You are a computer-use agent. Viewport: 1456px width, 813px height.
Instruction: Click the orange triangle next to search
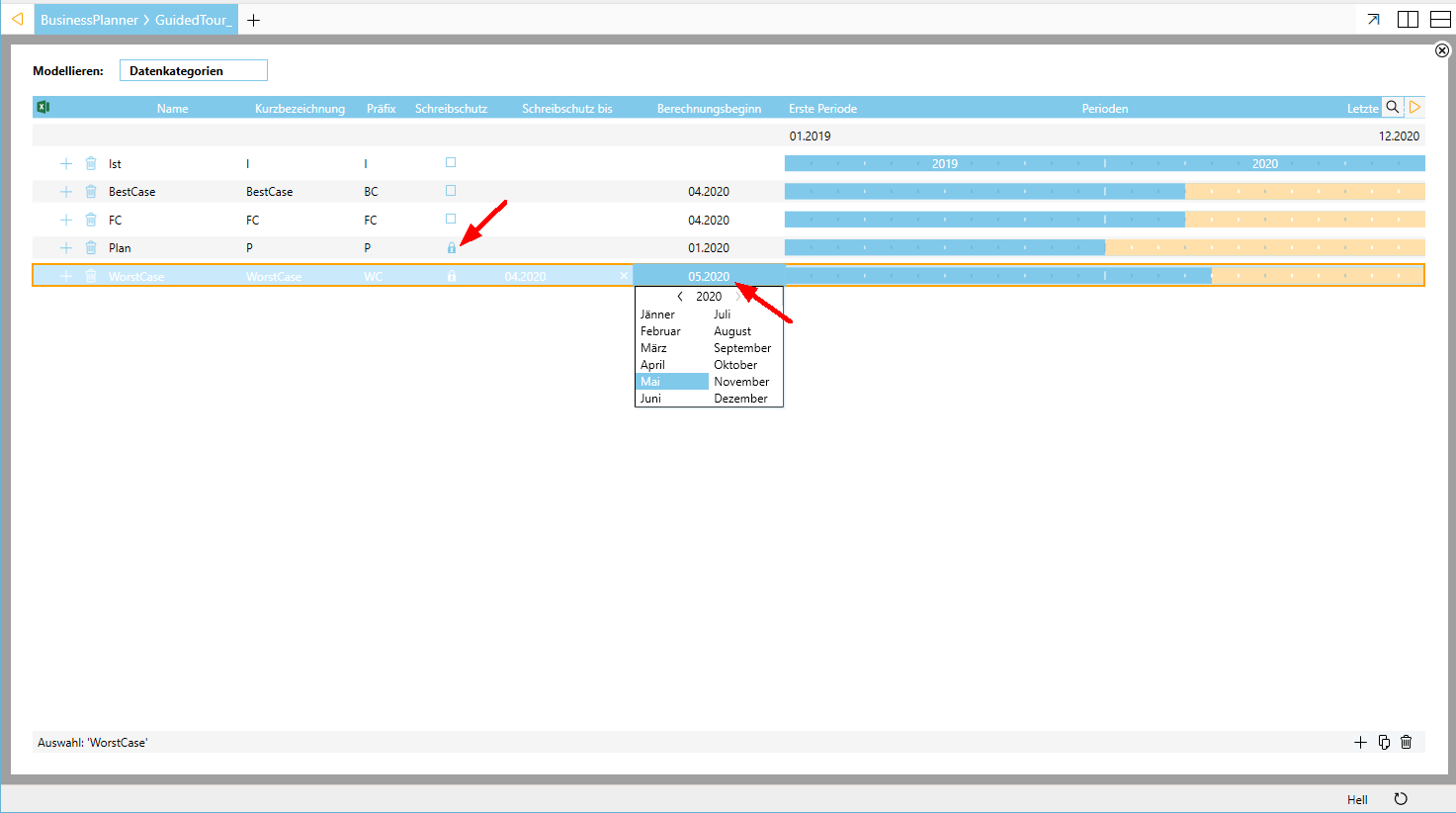click(1414, 107)
